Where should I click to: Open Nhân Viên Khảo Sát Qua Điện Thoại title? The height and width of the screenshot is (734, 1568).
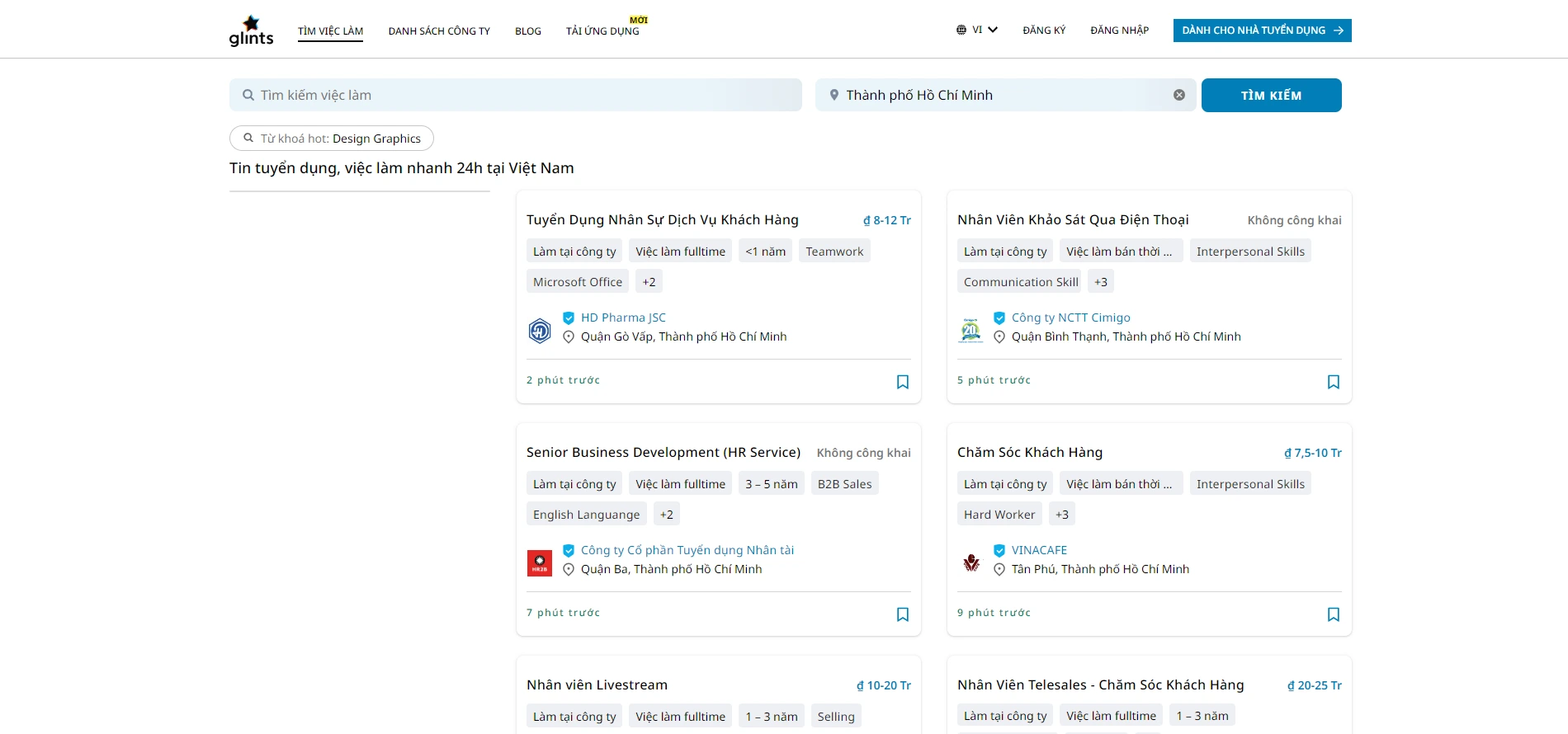click(1073, 220)
